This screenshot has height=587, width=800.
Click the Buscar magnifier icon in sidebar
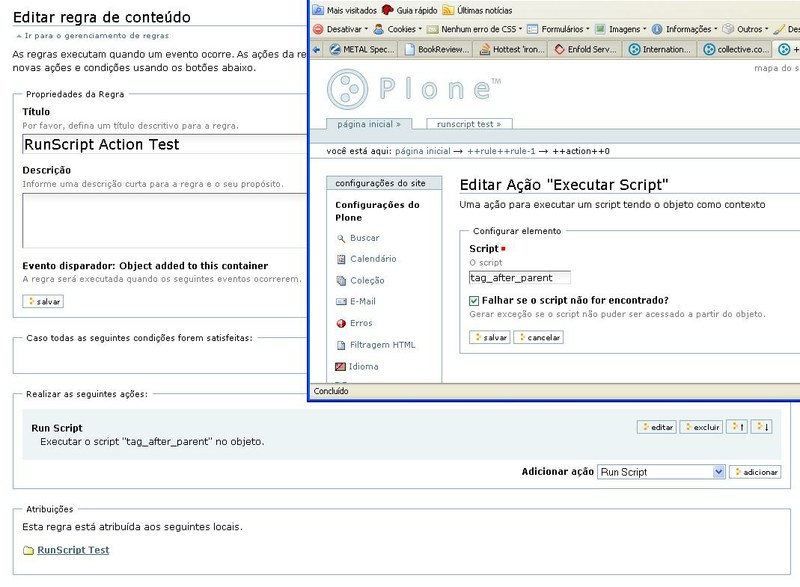click(x=341, y=238)
